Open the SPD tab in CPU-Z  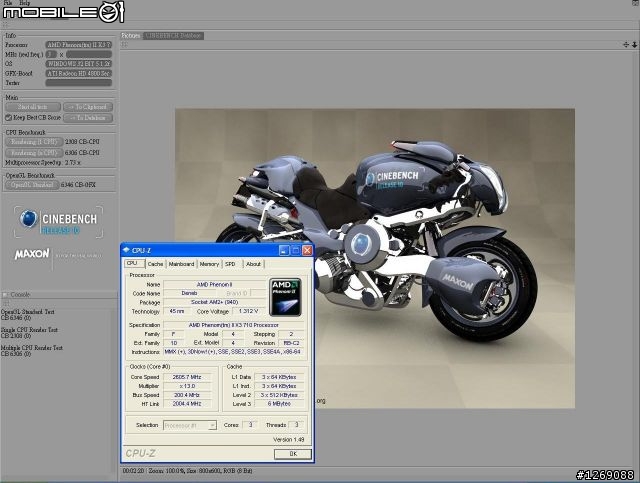pos(230,264)
